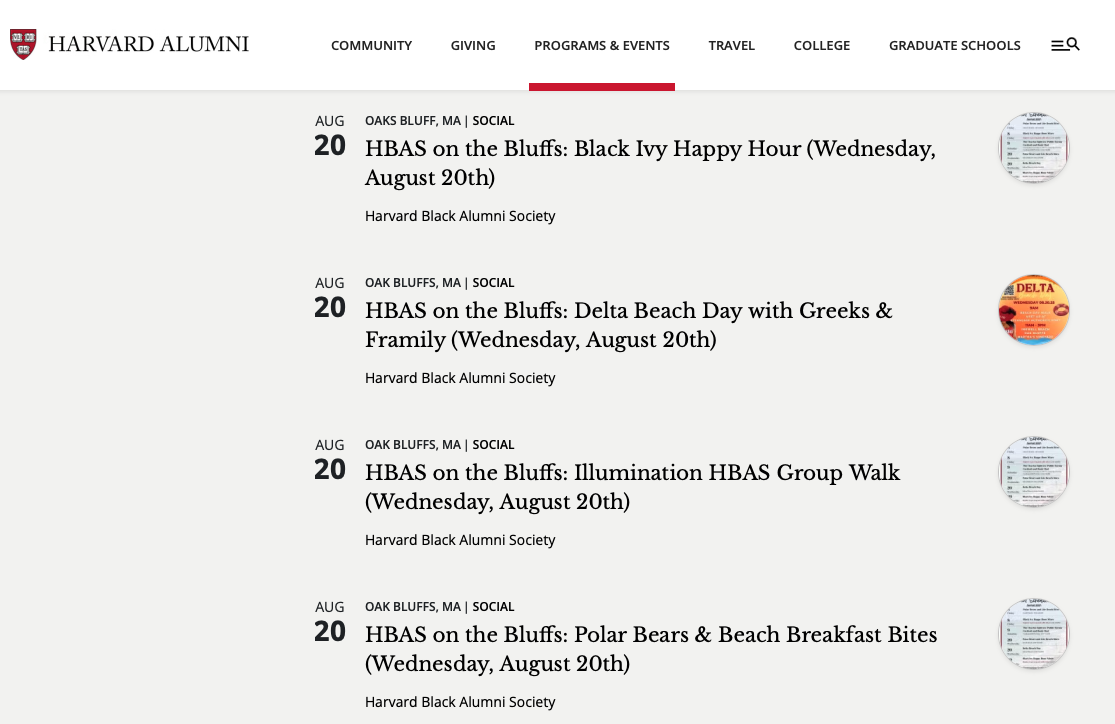This screenshot has width=1115, height=724.
Task: Click Social tag on Black Ivy event
Action: click(x=493, y=121)
